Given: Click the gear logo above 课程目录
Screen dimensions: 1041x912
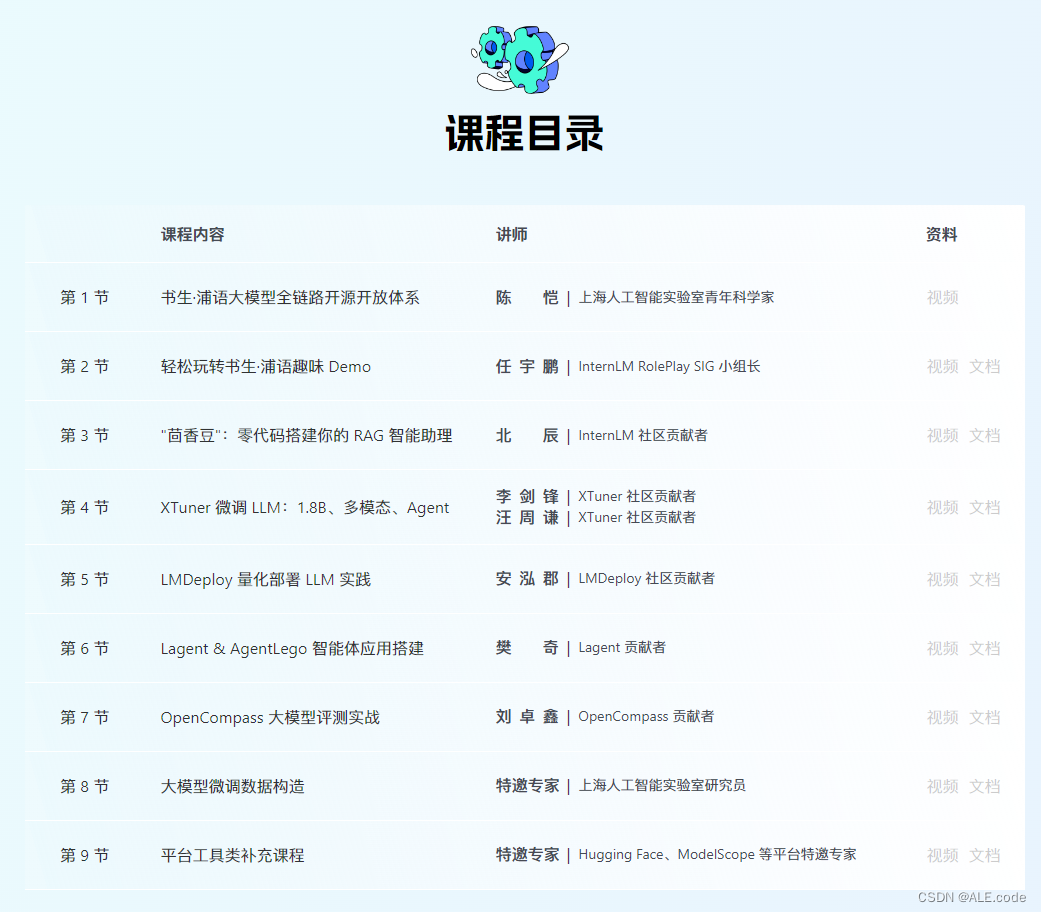Looking at the screenshot, I should coord(520,59).
